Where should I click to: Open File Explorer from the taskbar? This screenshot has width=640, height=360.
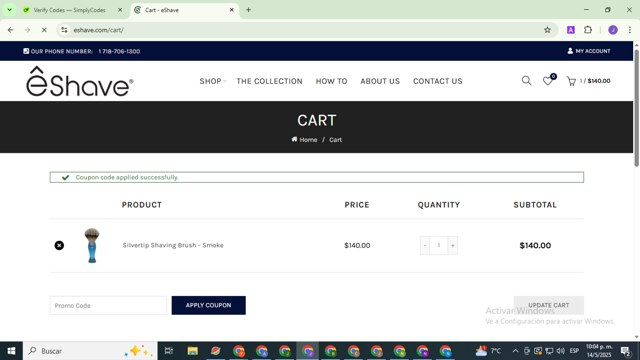193,351
